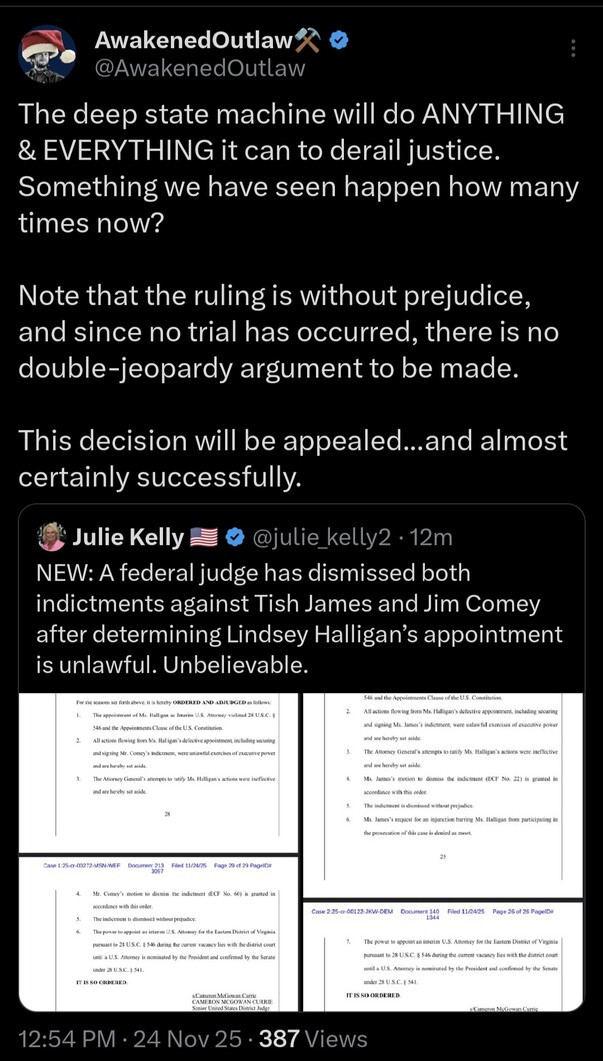603x1061 pixels.
Task: Open AwakenedOutlaw's Santa-hat profile avatar
Action: tap(46, 55)
